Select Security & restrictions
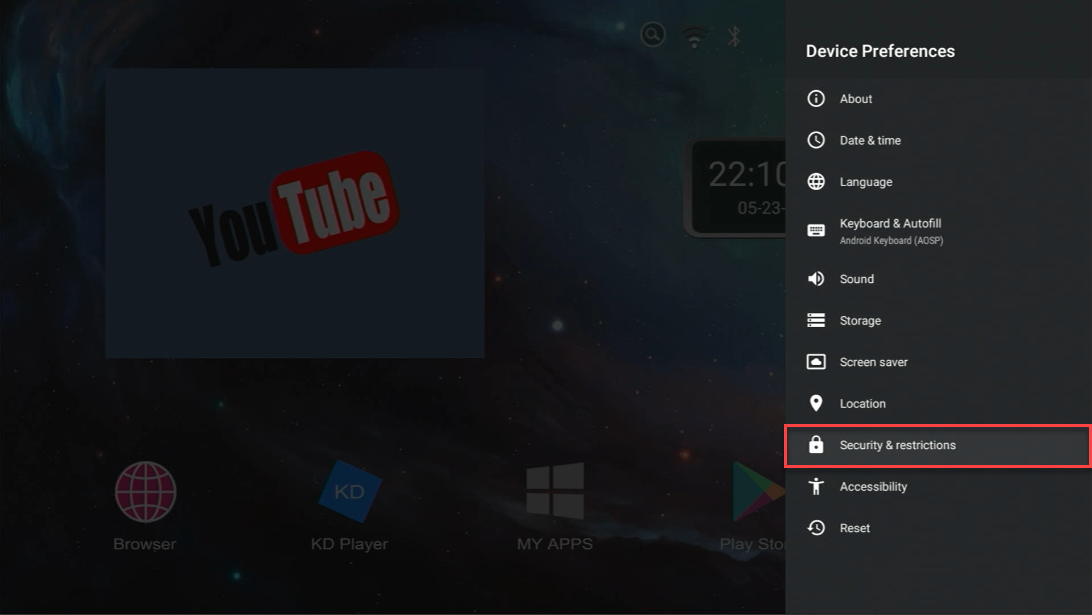 coord(938,445)
